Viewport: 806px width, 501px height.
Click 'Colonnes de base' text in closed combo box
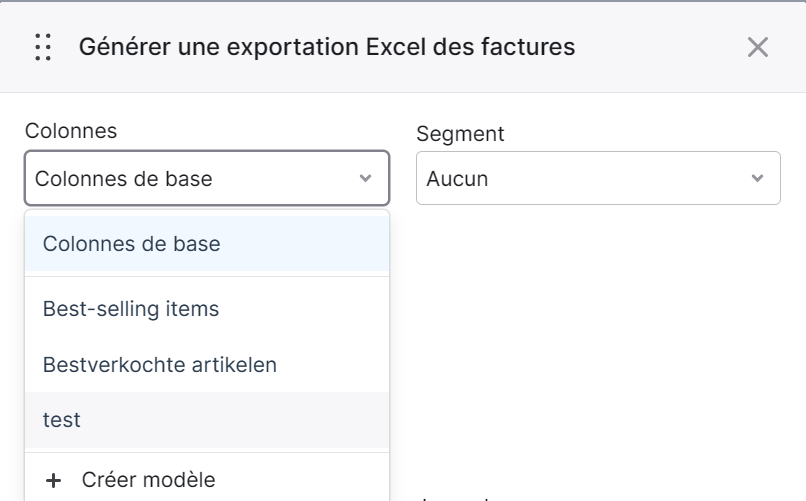(123, 179)
